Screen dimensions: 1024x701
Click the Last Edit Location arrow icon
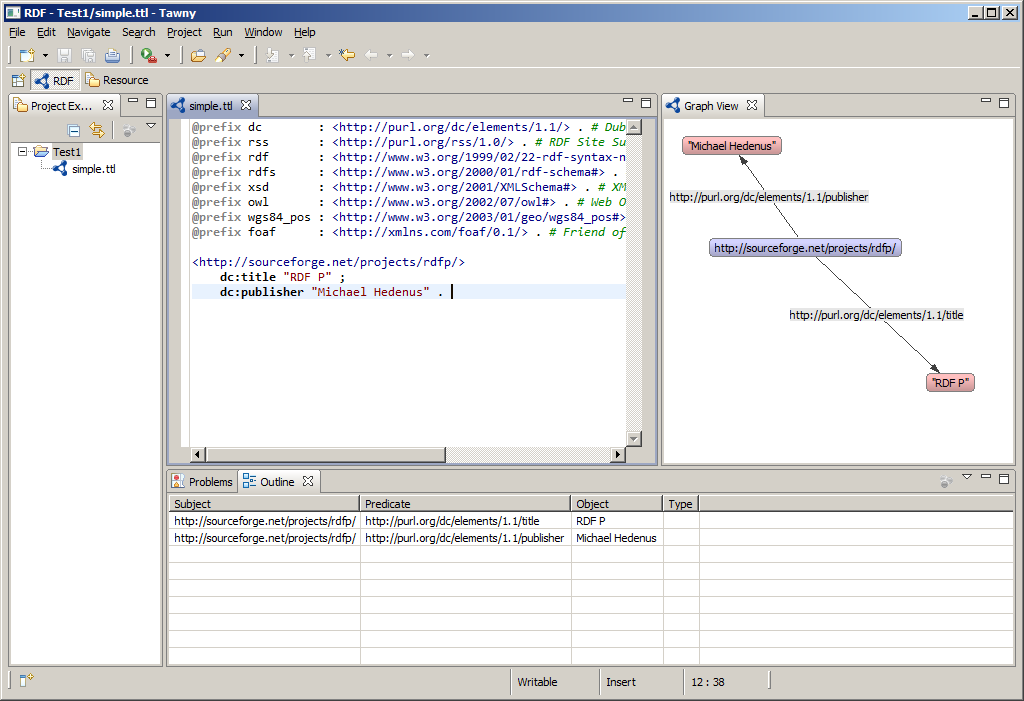click(347, 56)
